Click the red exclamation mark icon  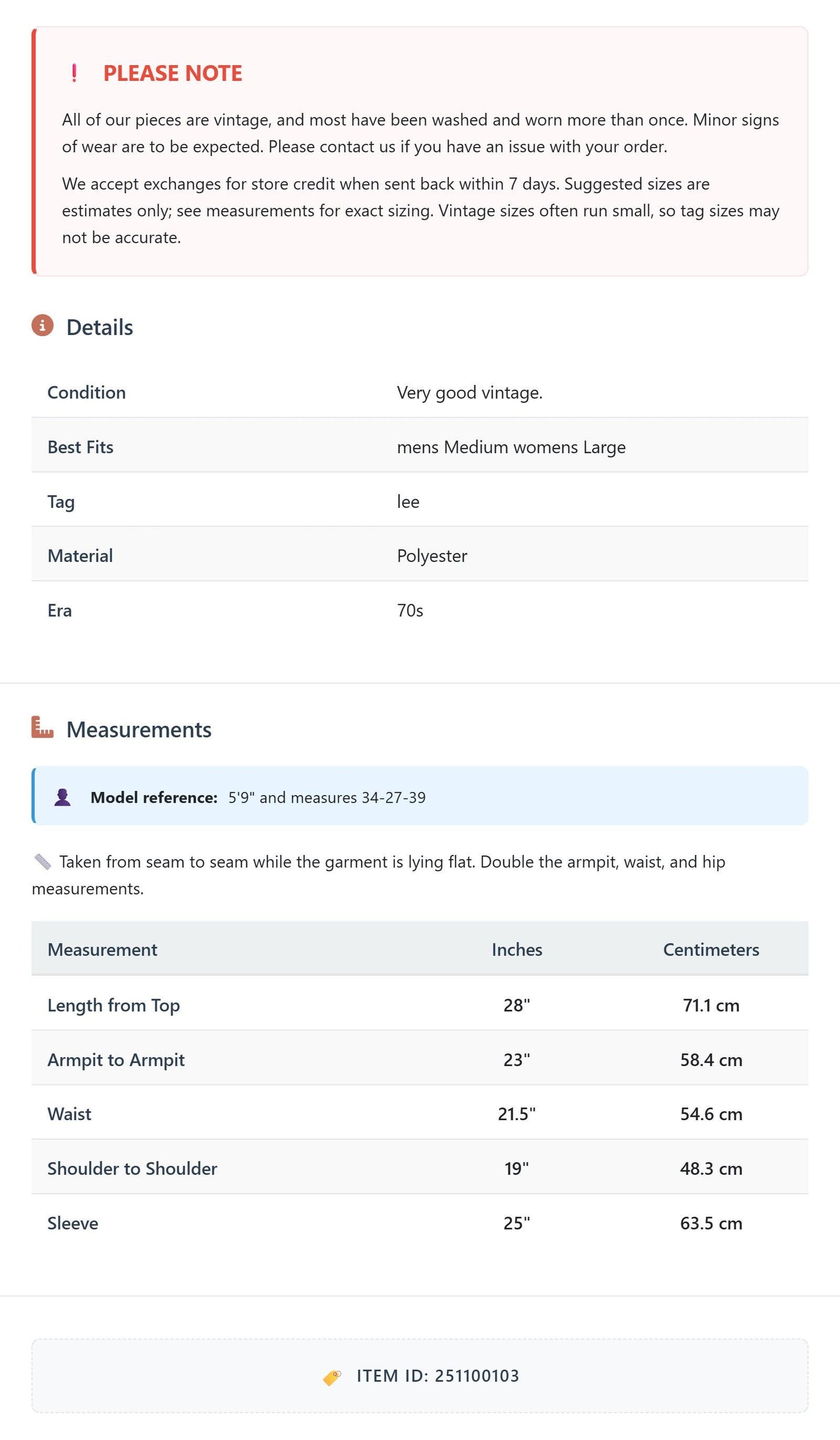tap(74, 73)
